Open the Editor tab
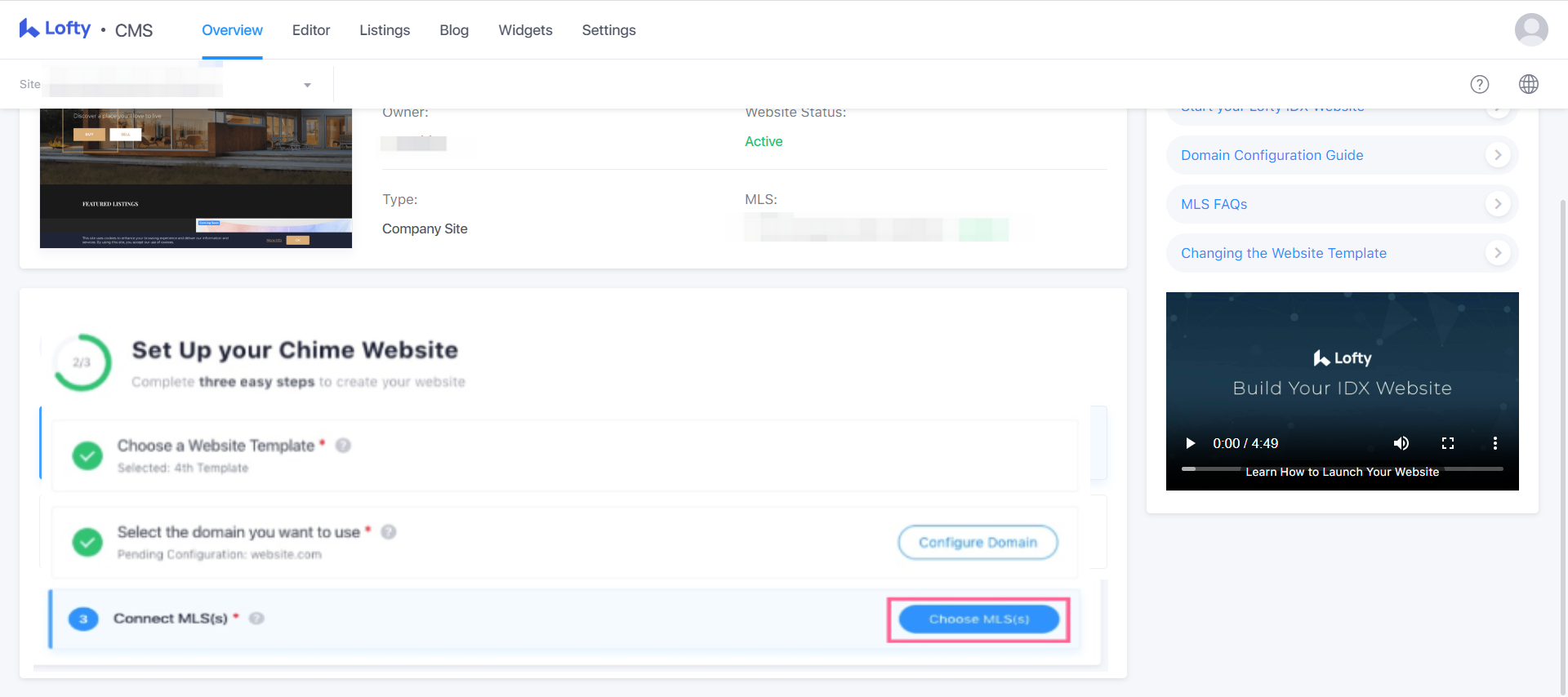The height and width of the screenshot is (697, 1568). pos(311,30)
